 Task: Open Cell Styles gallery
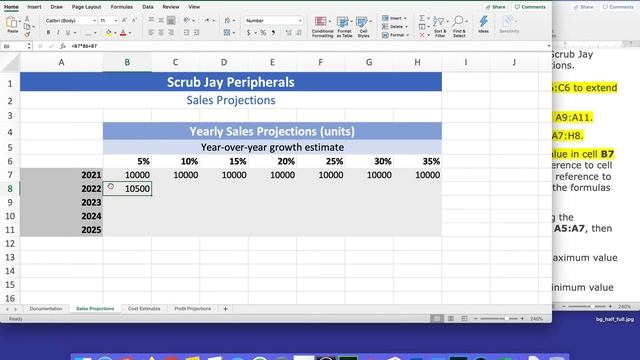pos(363,27)
